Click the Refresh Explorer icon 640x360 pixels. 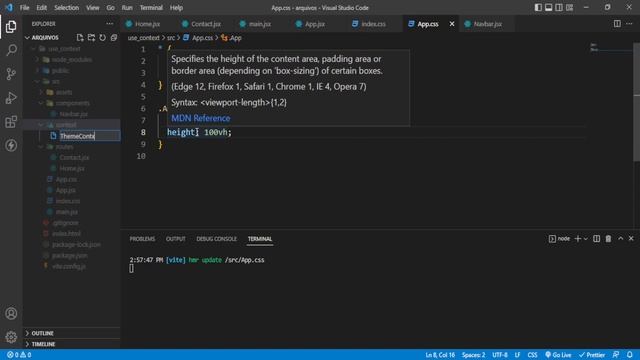(102, 38)
